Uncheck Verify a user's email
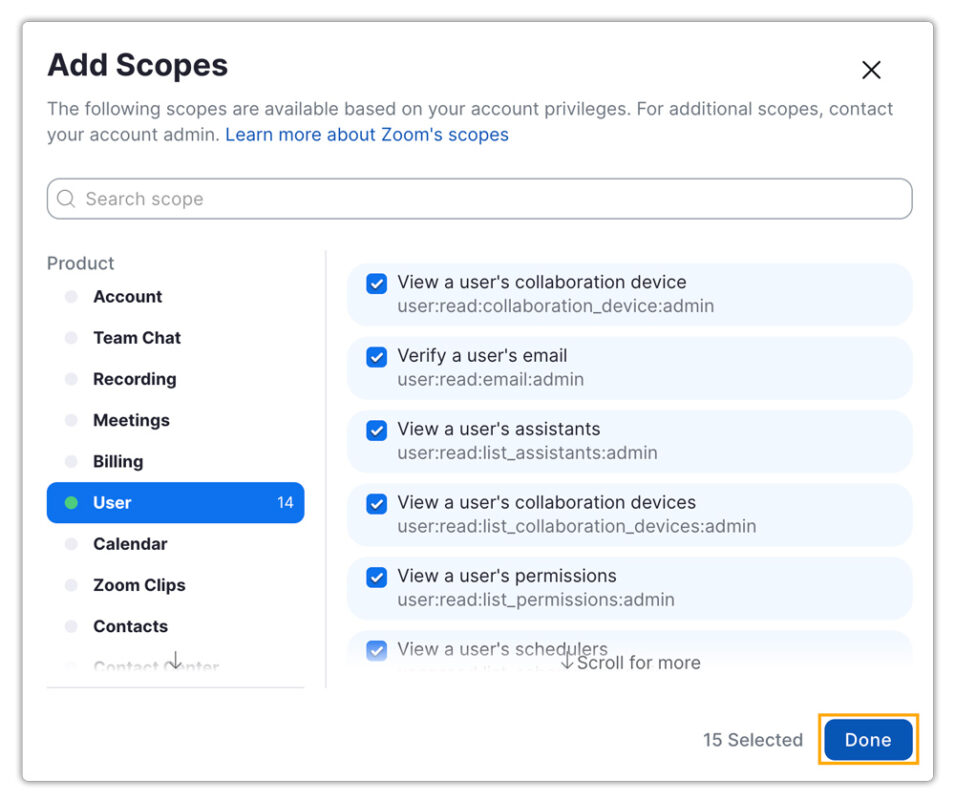Viewport: 955px width, 800px height. pyautogui.click(x=375, y=357)
